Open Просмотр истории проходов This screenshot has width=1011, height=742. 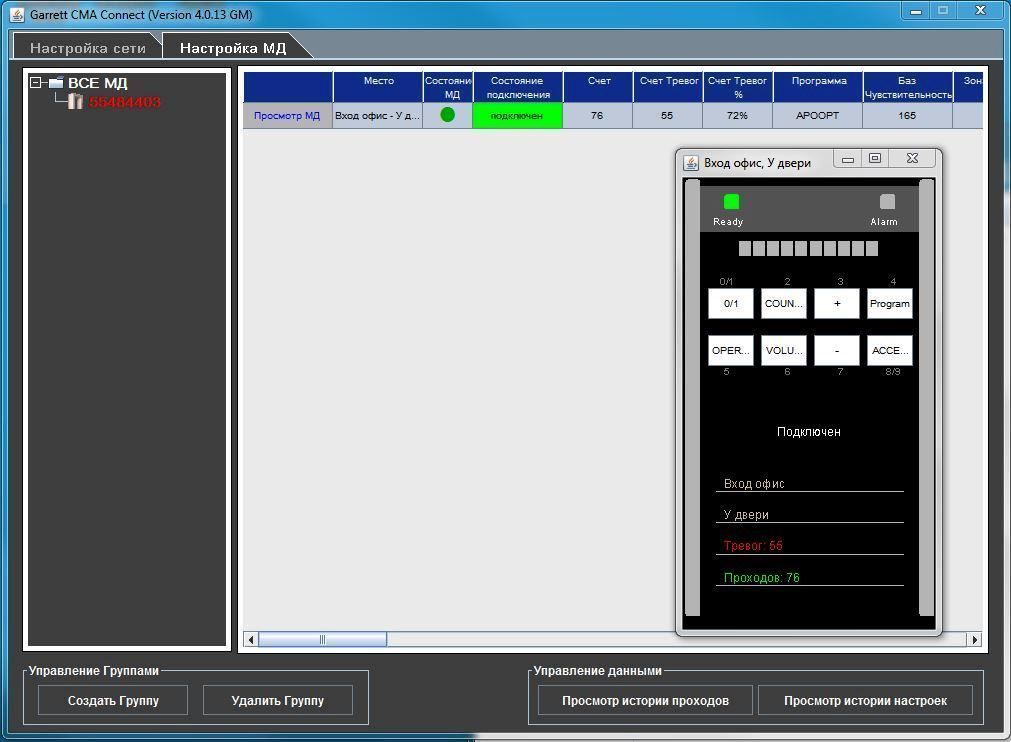(645, 701)
